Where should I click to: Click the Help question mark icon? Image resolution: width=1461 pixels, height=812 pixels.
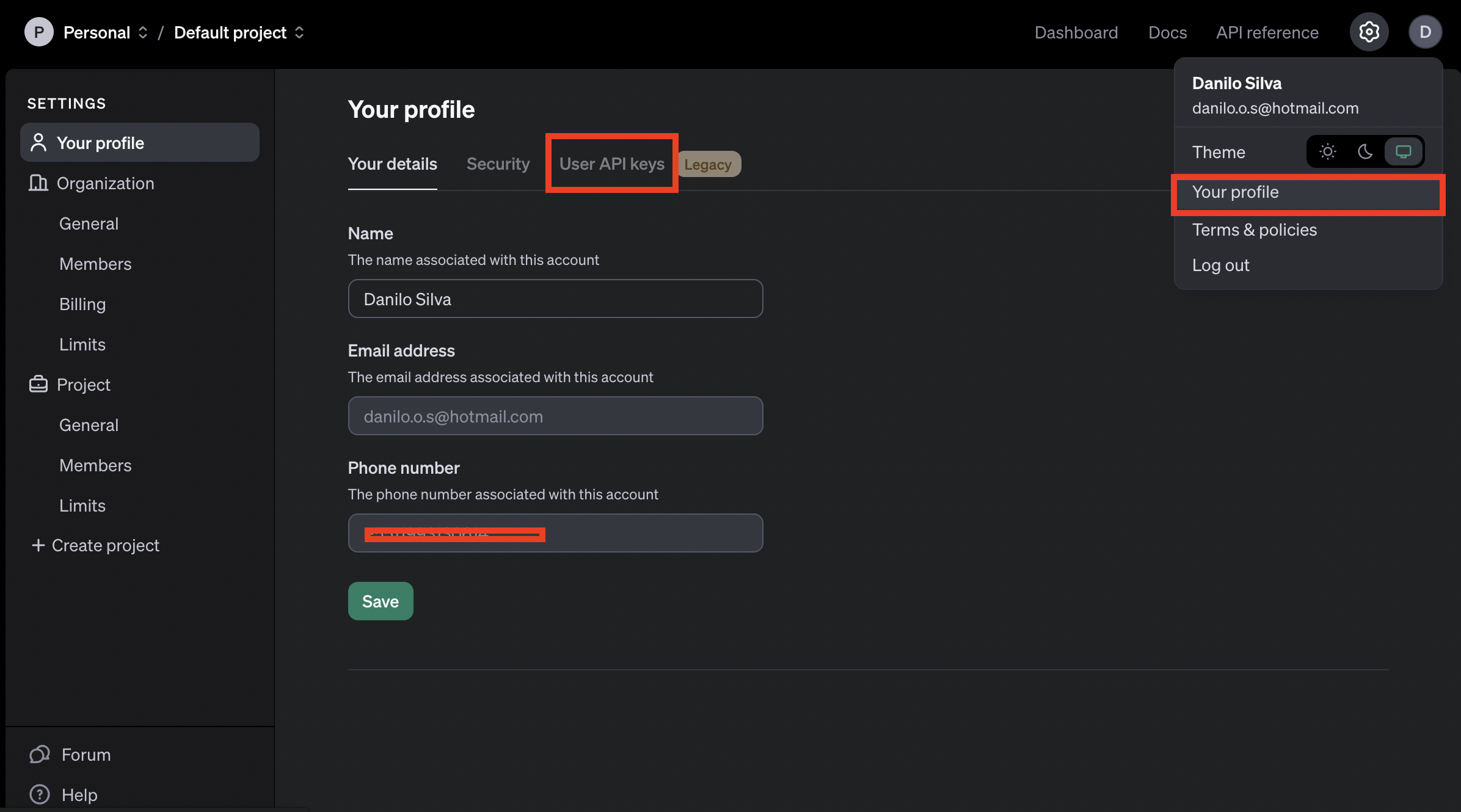(40, 794)
